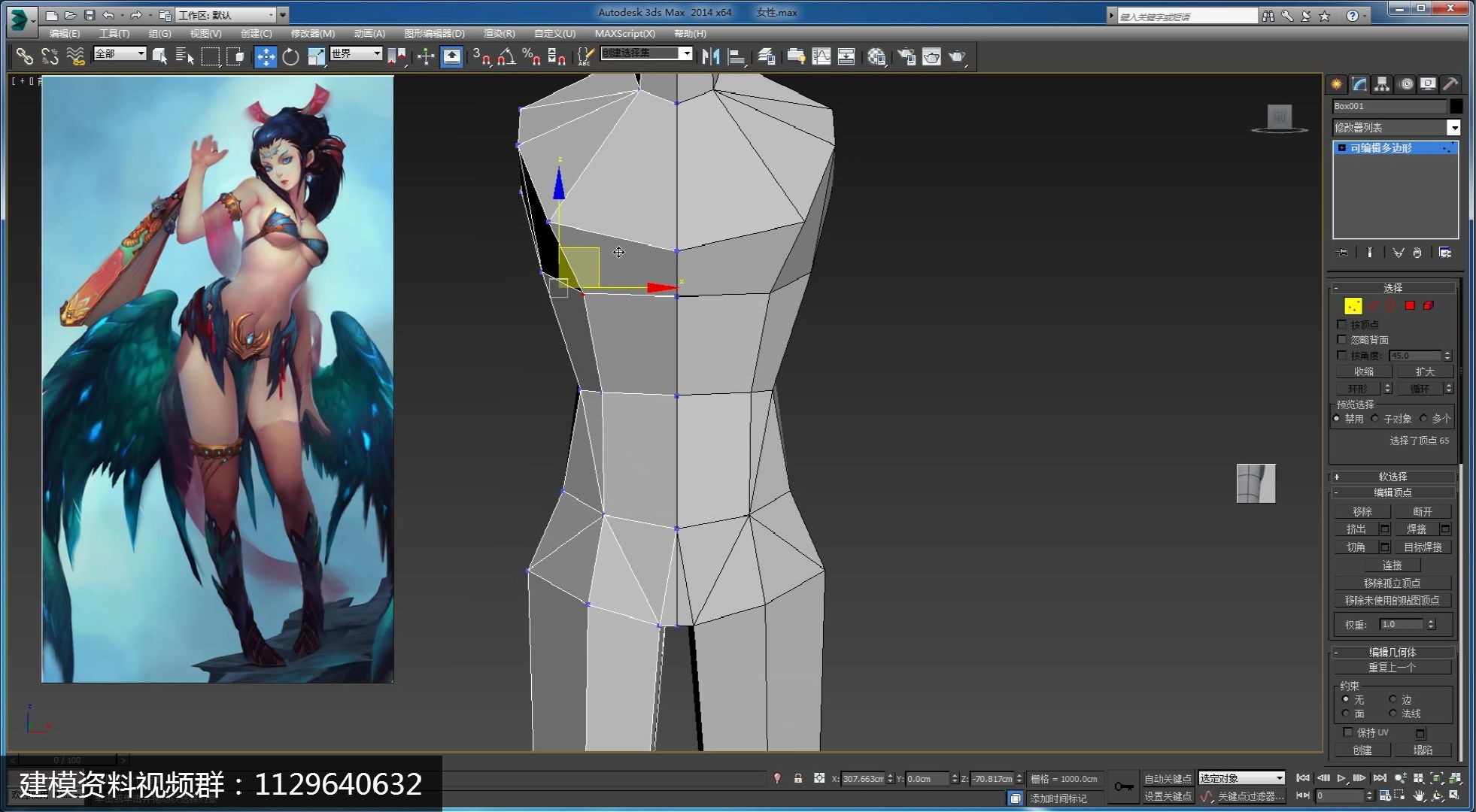The width and height of the screenshot is (1476, 812).
Task: Open 视图(V) menu
Action: click(205, 34)
